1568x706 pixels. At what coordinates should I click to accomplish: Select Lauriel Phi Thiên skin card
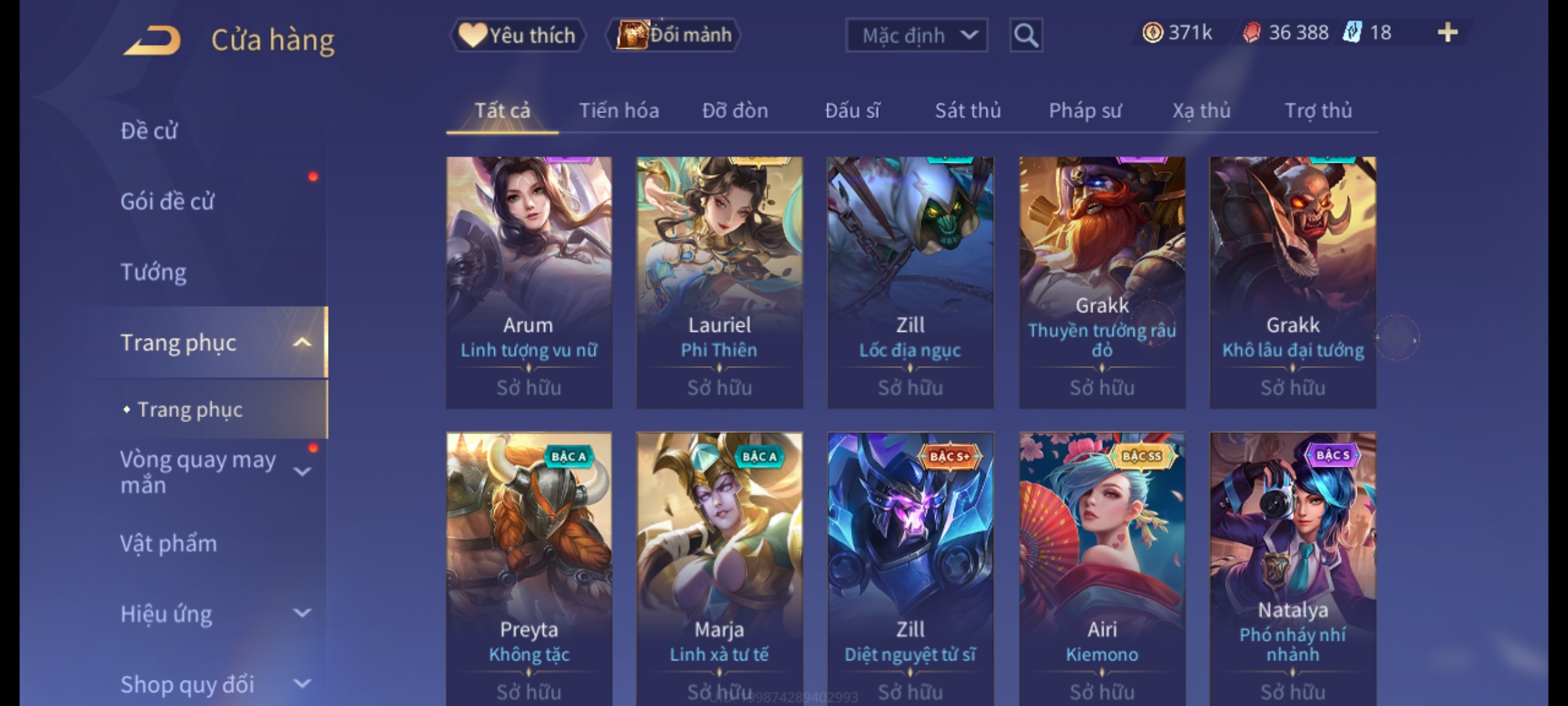click(719, 282)
